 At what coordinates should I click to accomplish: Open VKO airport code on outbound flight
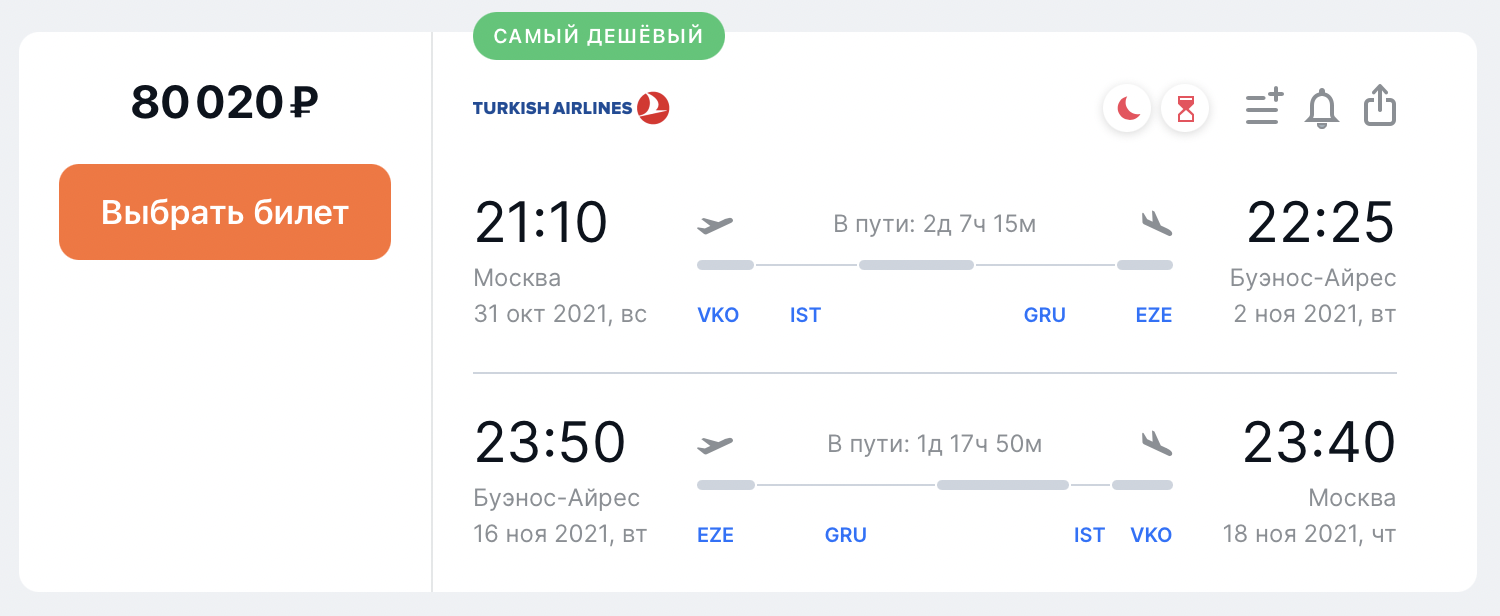click(718, 315)
